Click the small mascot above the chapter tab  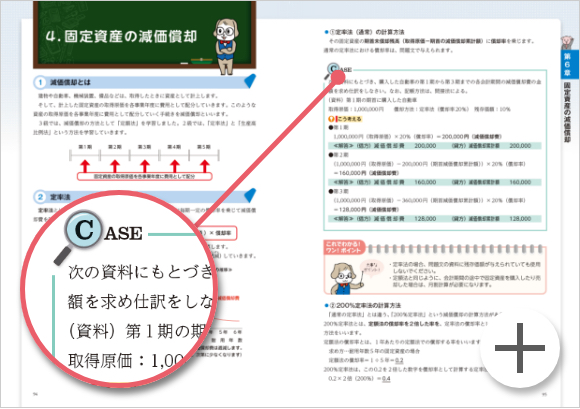(x=566, y=43)
